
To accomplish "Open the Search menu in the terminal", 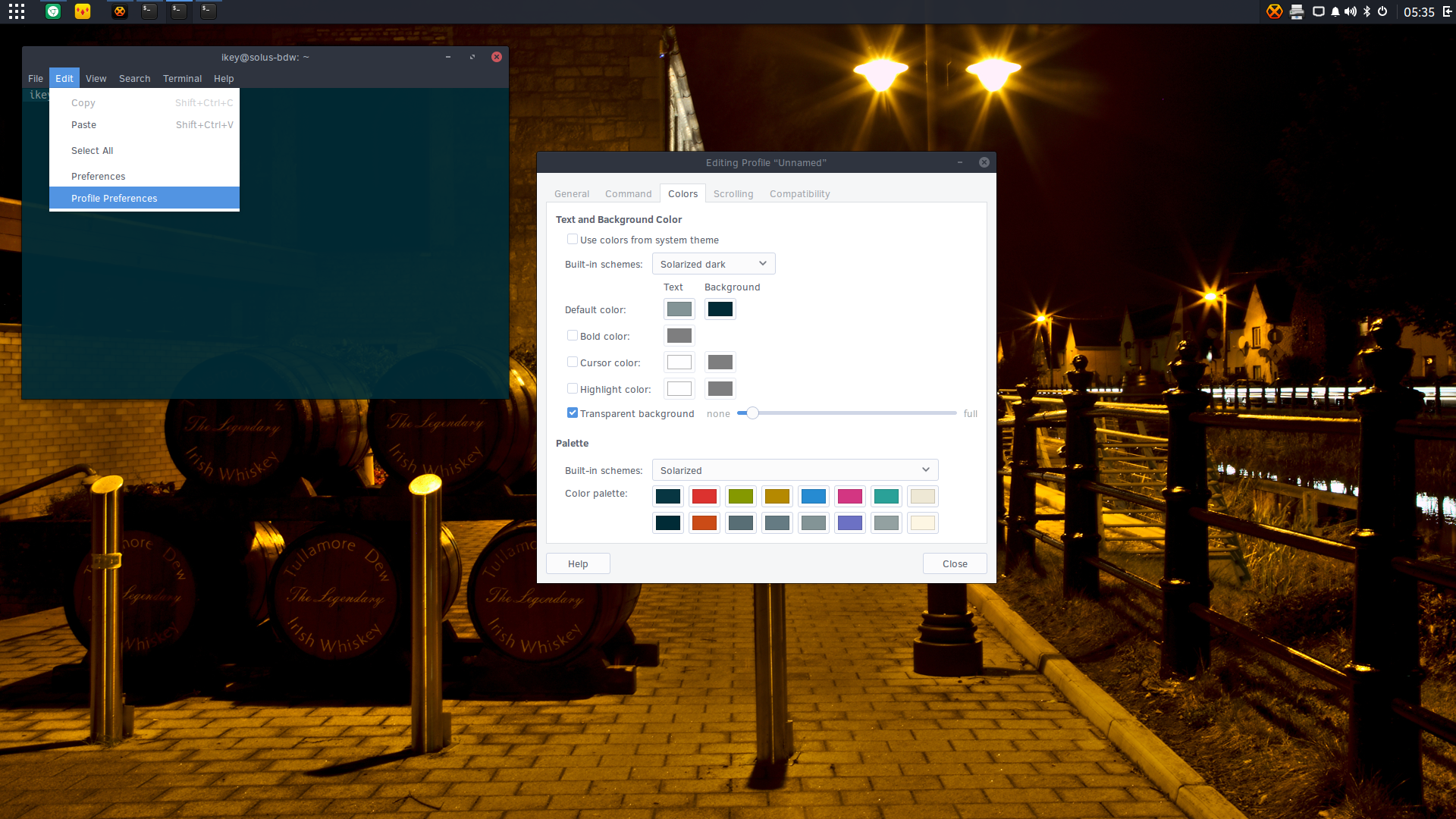I will 135,78.
